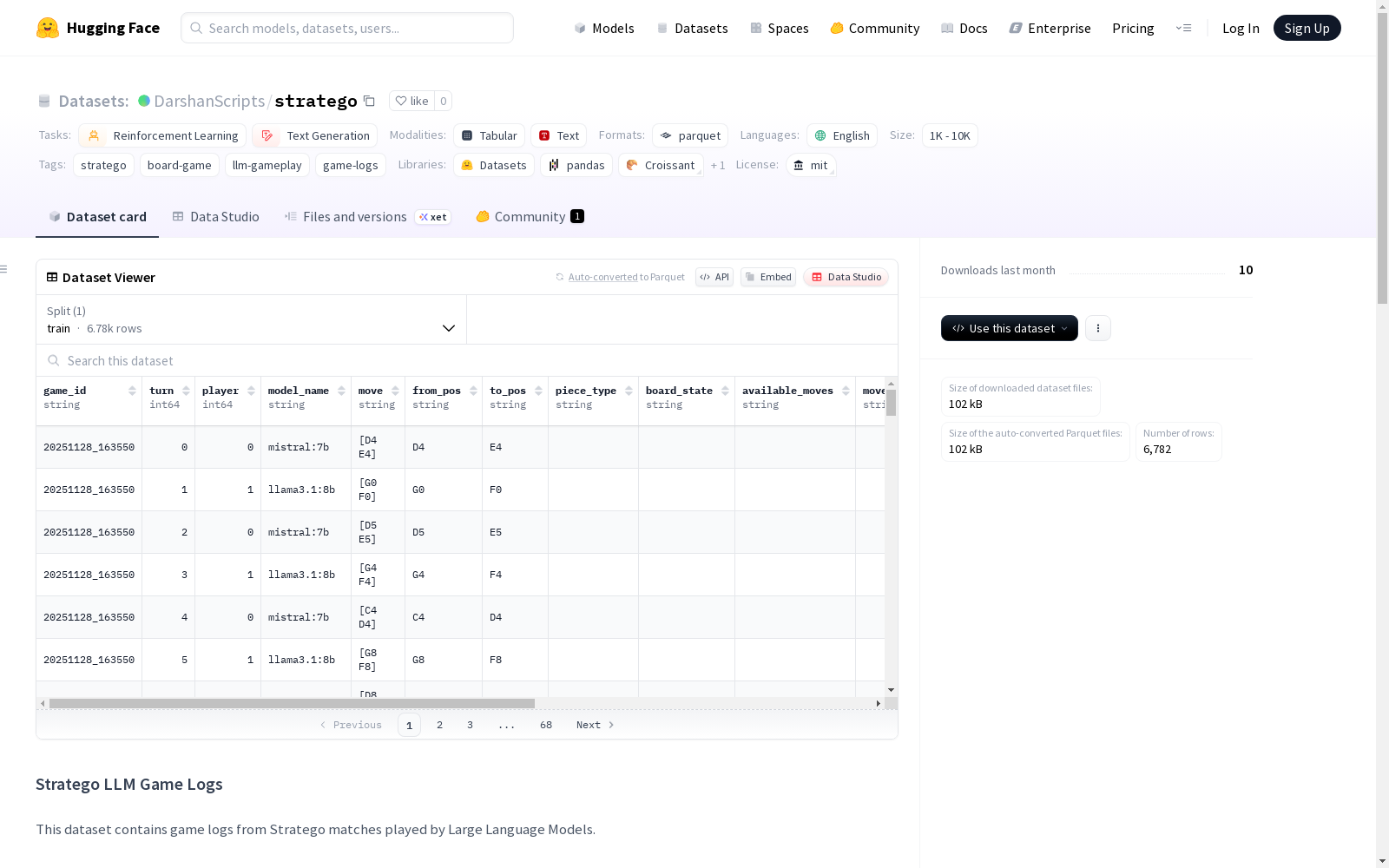Screen dimensions: 1389x868
Task: Open Datasets in the top navigation
Action: click(692, 28)
